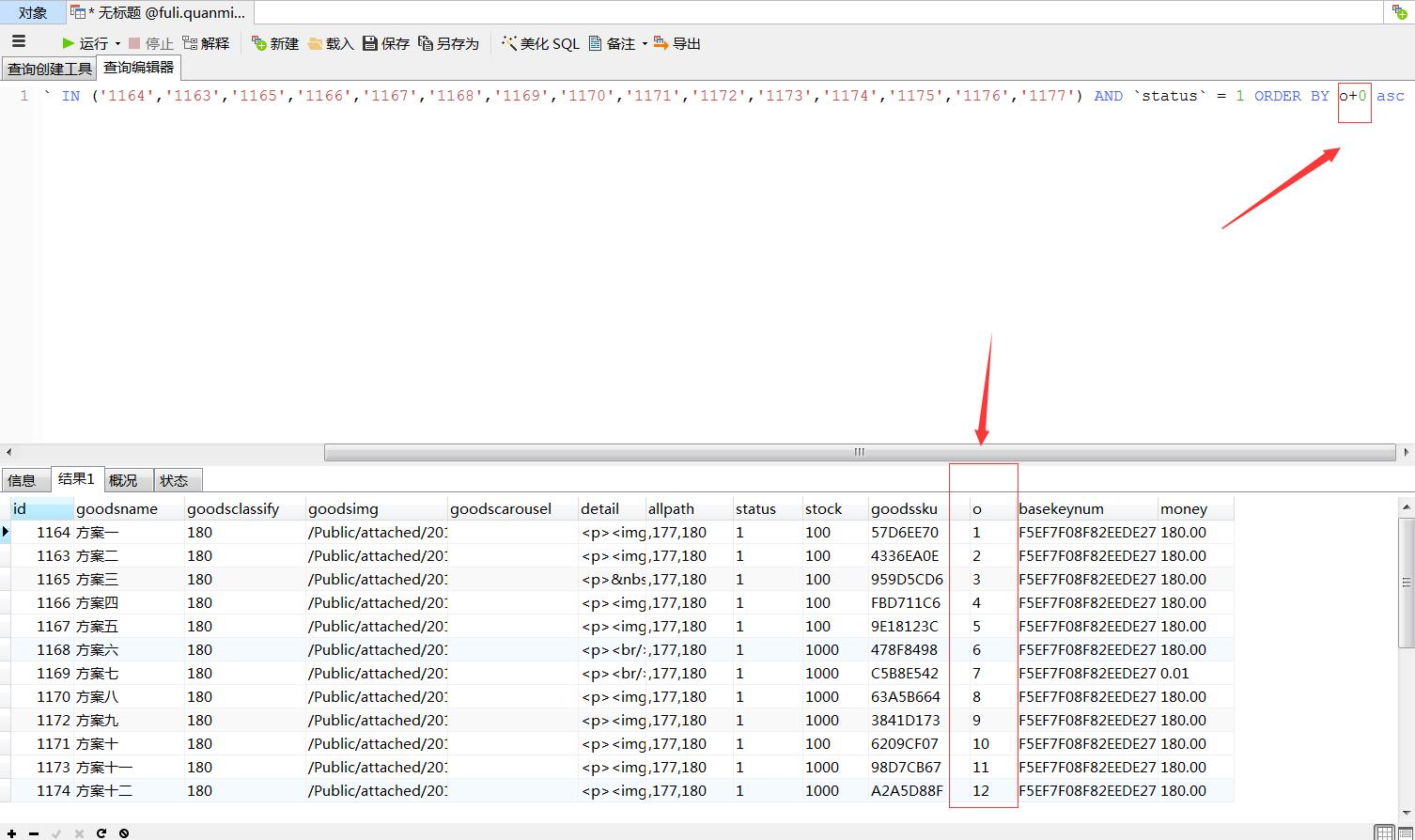
Task: Create a new query with 新建
Action: [275, 43]
